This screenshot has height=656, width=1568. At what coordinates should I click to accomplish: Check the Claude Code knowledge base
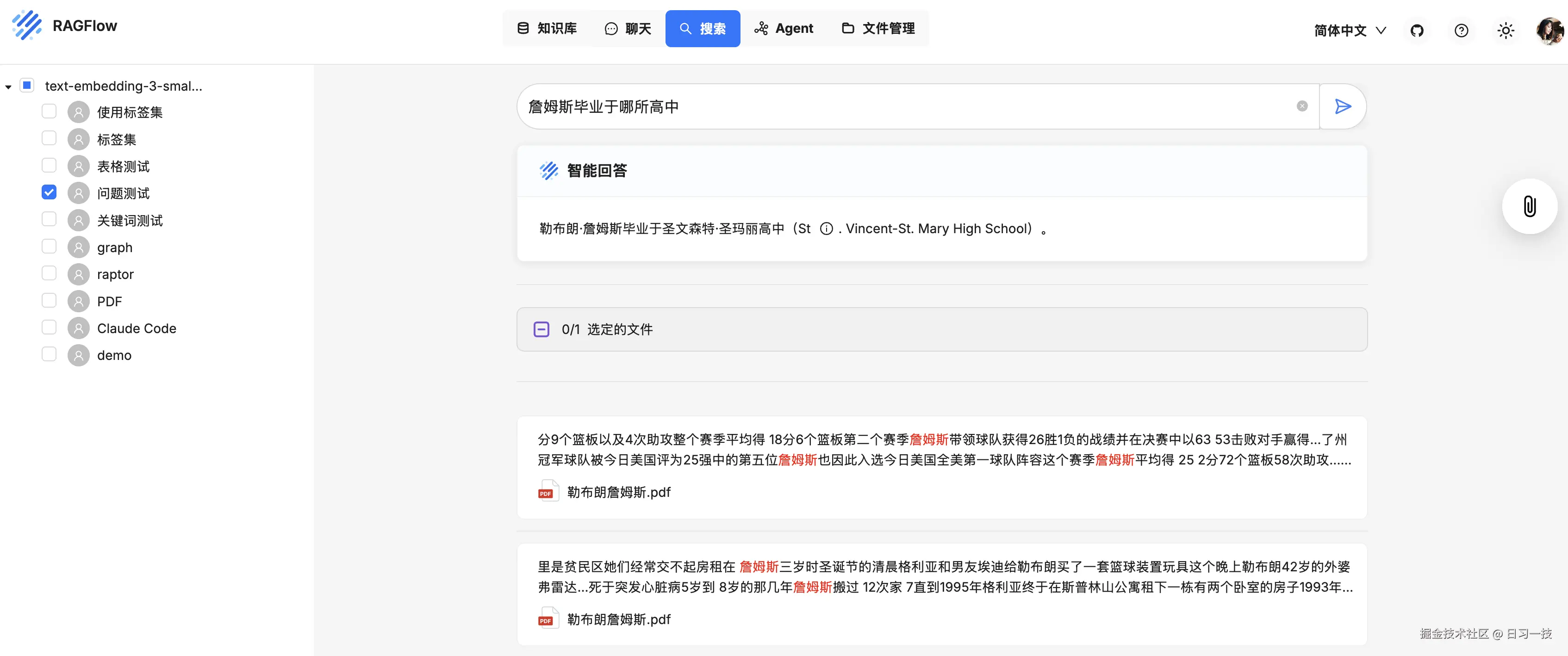pyautogui.click(x=50, y=328)
